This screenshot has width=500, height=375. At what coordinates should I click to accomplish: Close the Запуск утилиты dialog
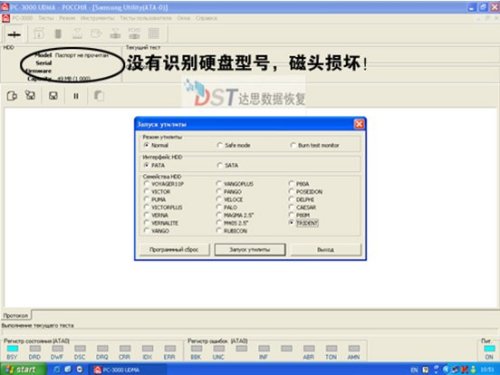click(x=359, y=124)
